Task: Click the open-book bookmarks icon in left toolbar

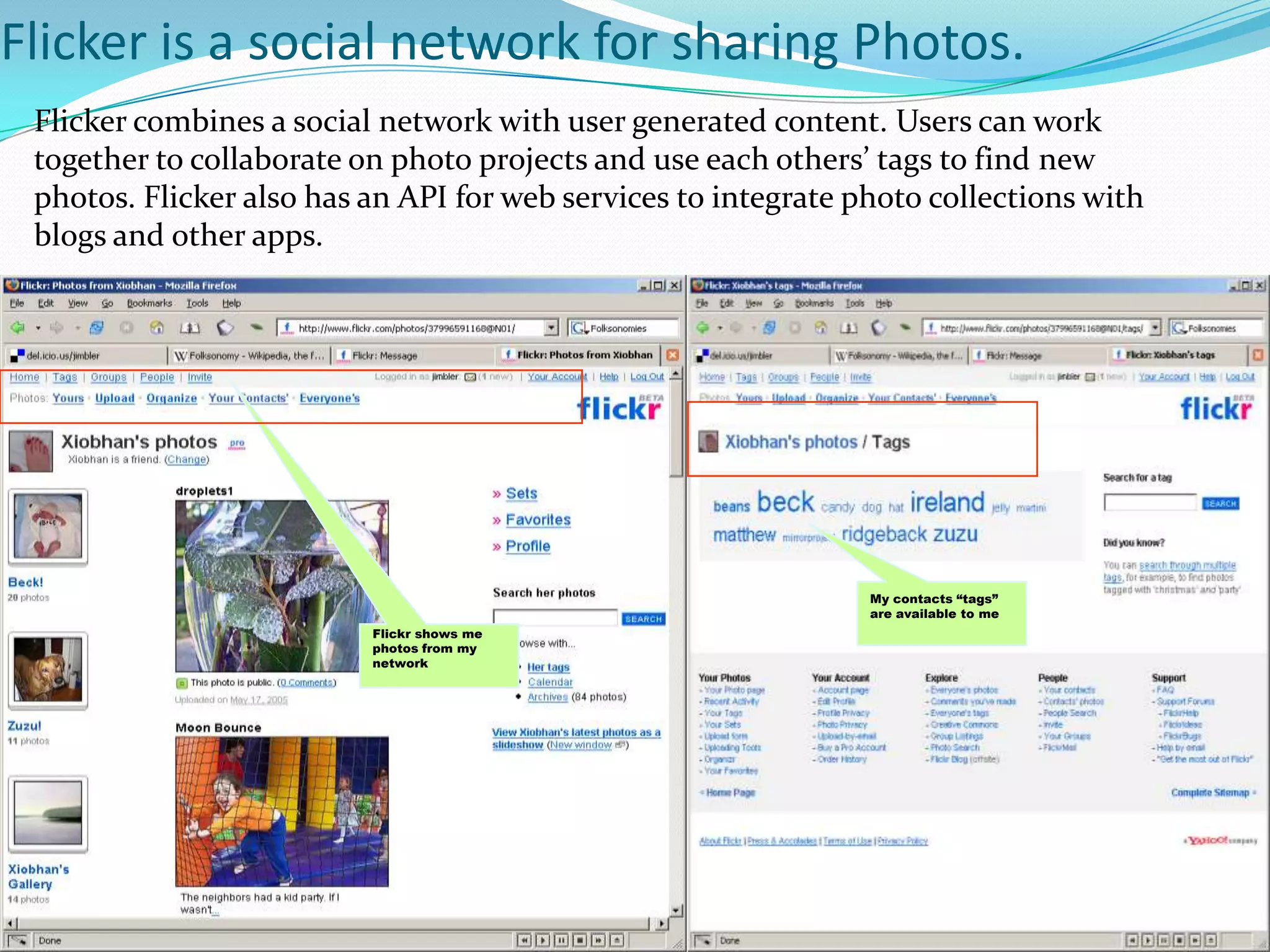Action: (x=190, y=327)
